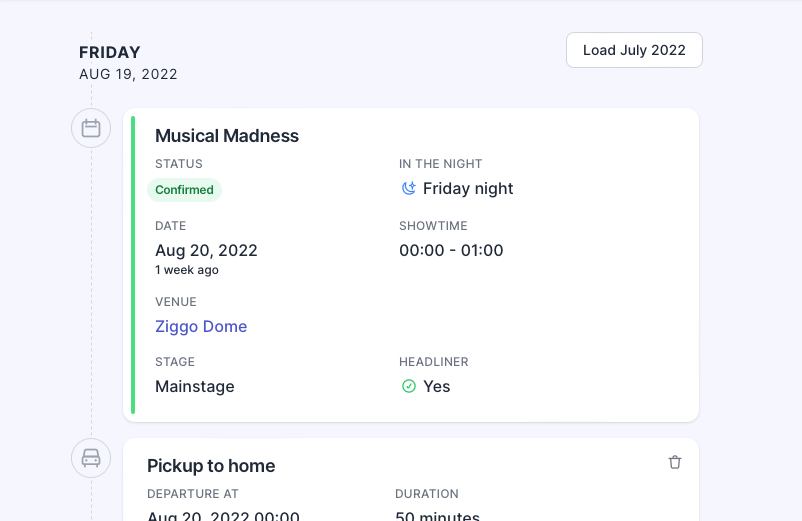Click the FRIDAY day heading

(109, 52)
